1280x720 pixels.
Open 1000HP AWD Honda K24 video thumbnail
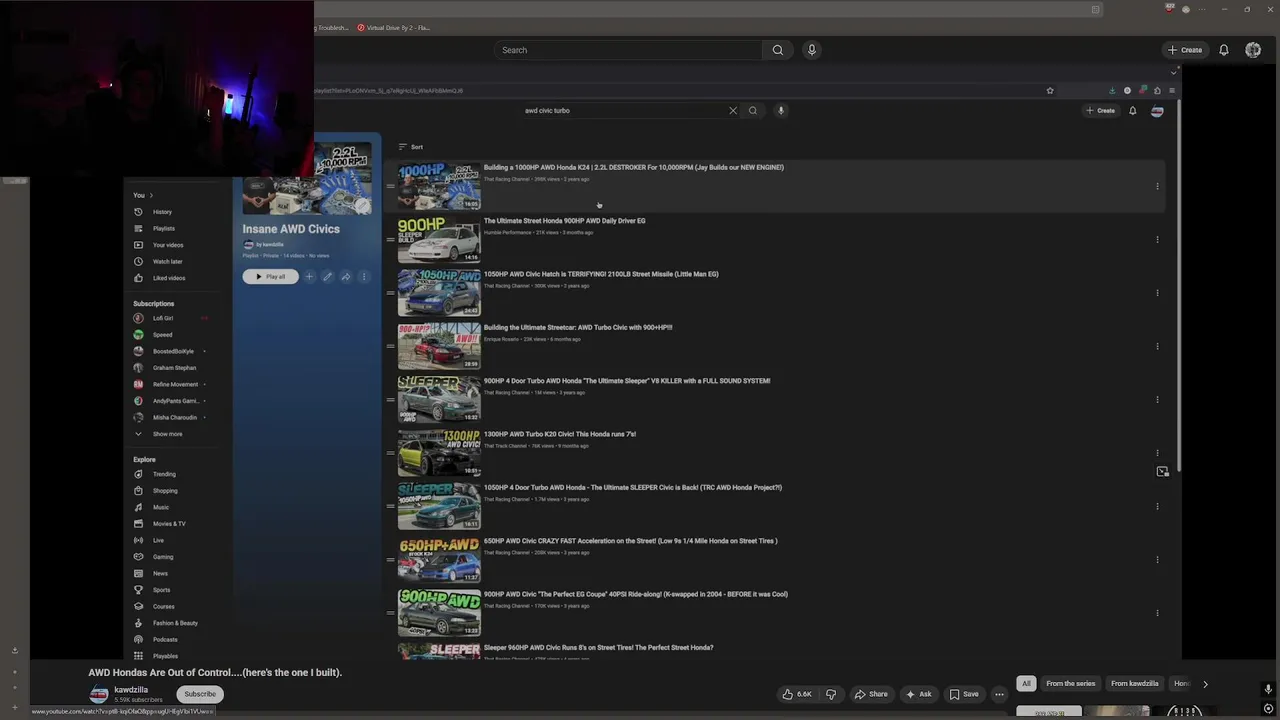[439, 186]
